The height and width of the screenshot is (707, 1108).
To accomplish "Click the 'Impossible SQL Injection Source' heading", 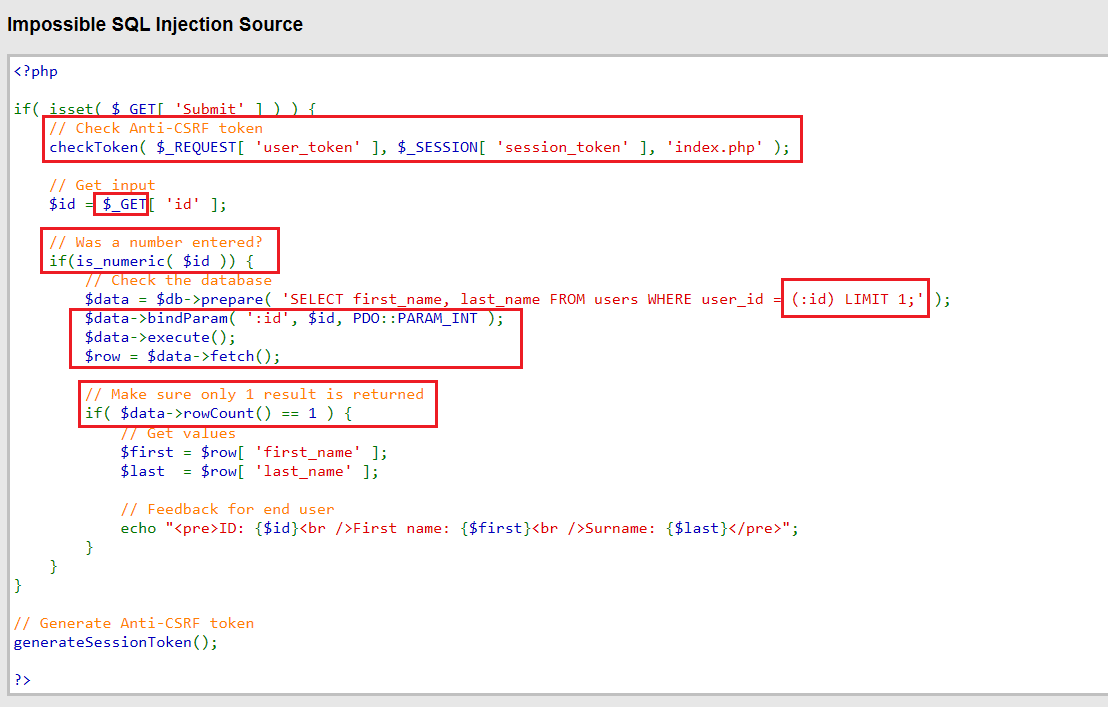I will pos(155,25).
